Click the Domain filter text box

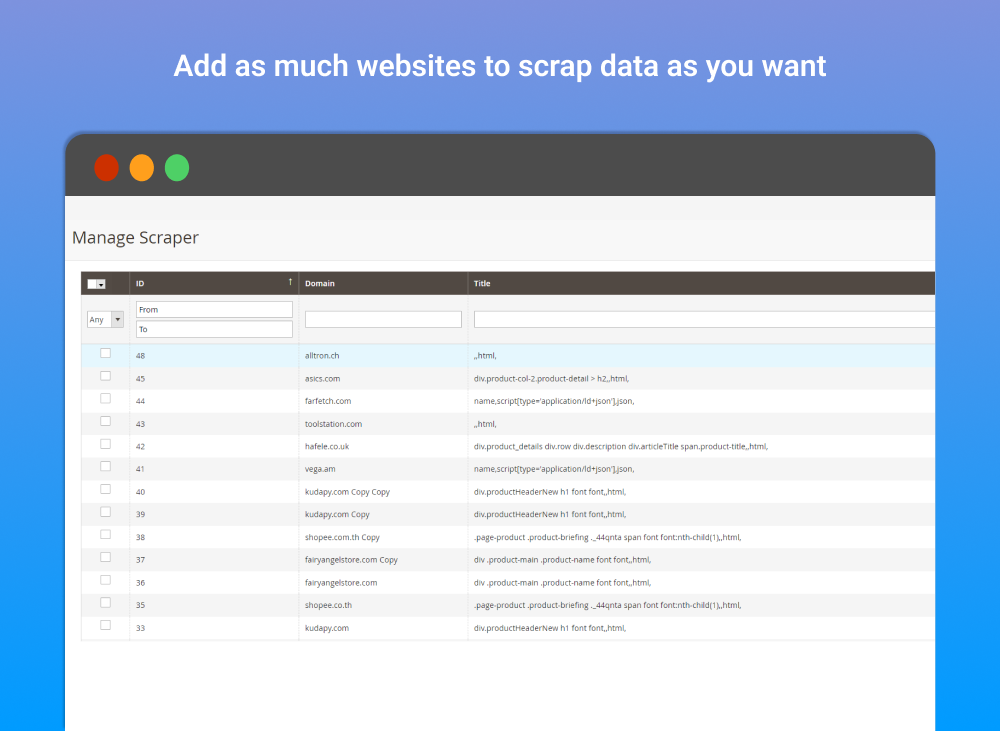383,319
